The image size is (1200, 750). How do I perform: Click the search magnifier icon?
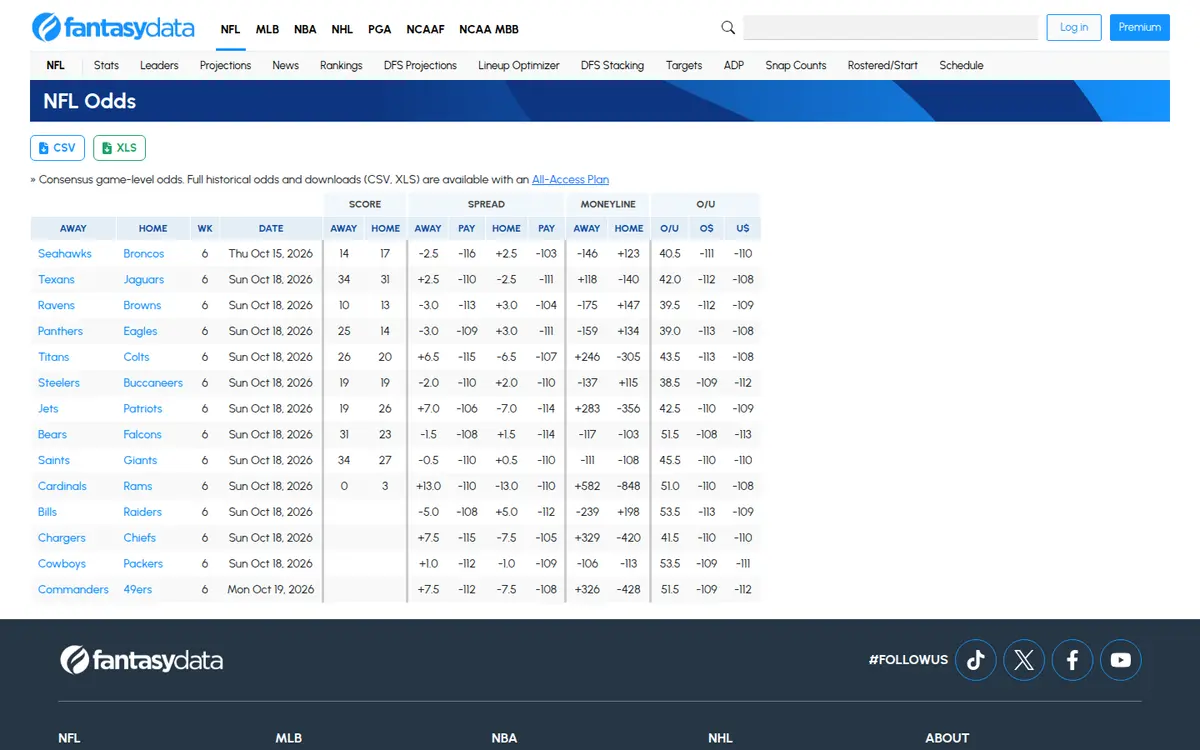pyautogui.click(x=728, y=28)
